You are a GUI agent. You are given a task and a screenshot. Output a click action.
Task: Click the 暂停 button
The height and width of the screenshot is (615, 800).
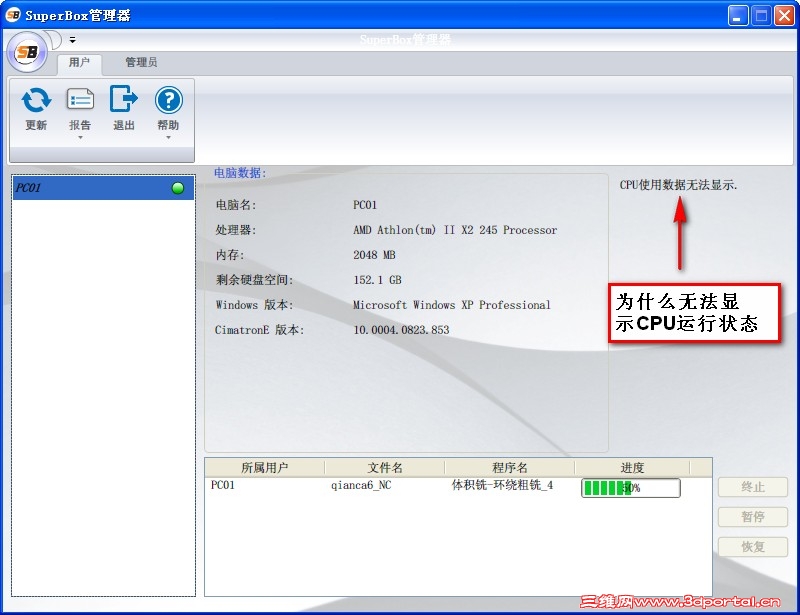coord(753,517)
